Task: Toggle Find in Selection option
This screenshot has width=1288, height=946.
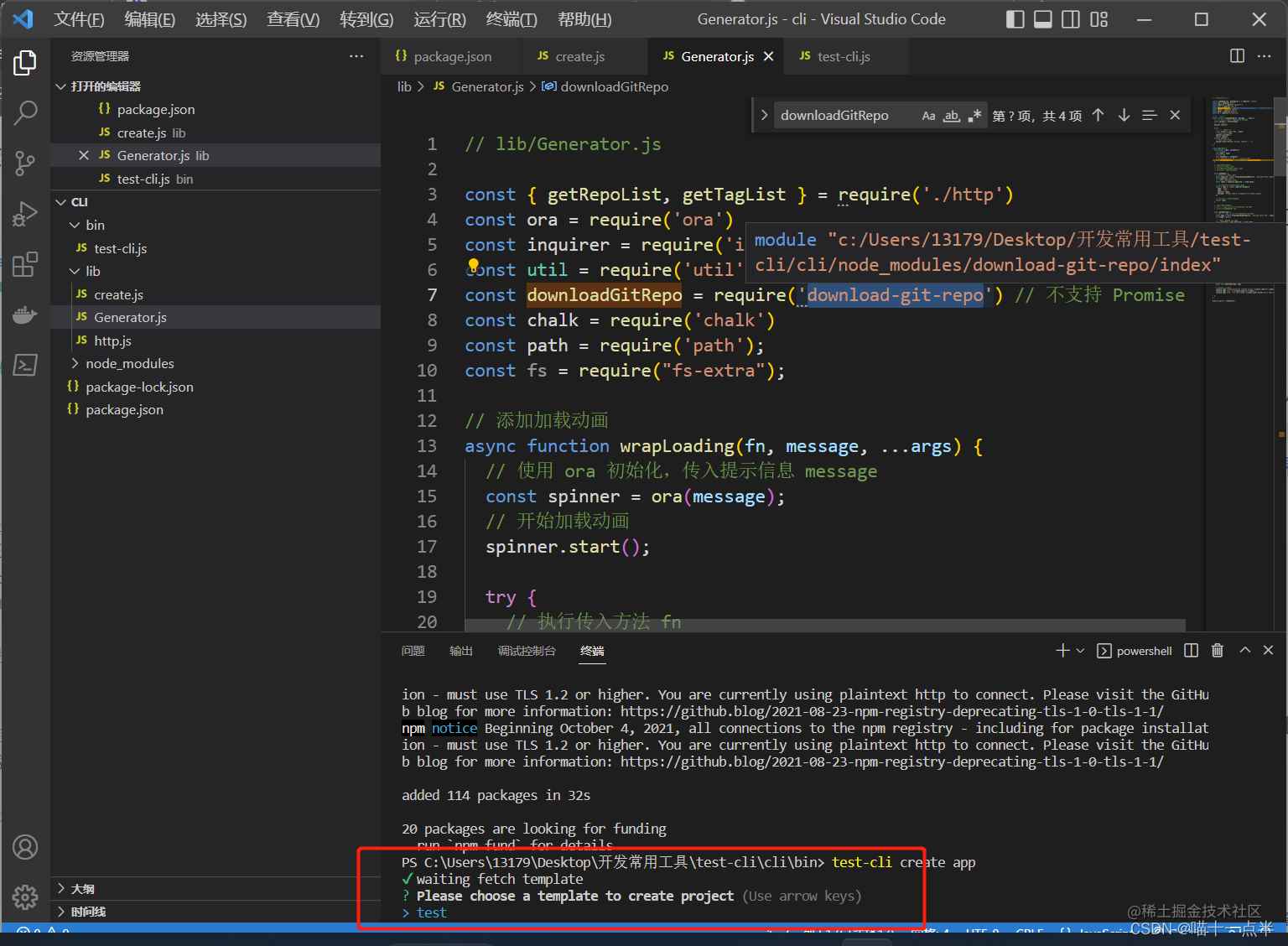Action: [x=1150, y=115]
